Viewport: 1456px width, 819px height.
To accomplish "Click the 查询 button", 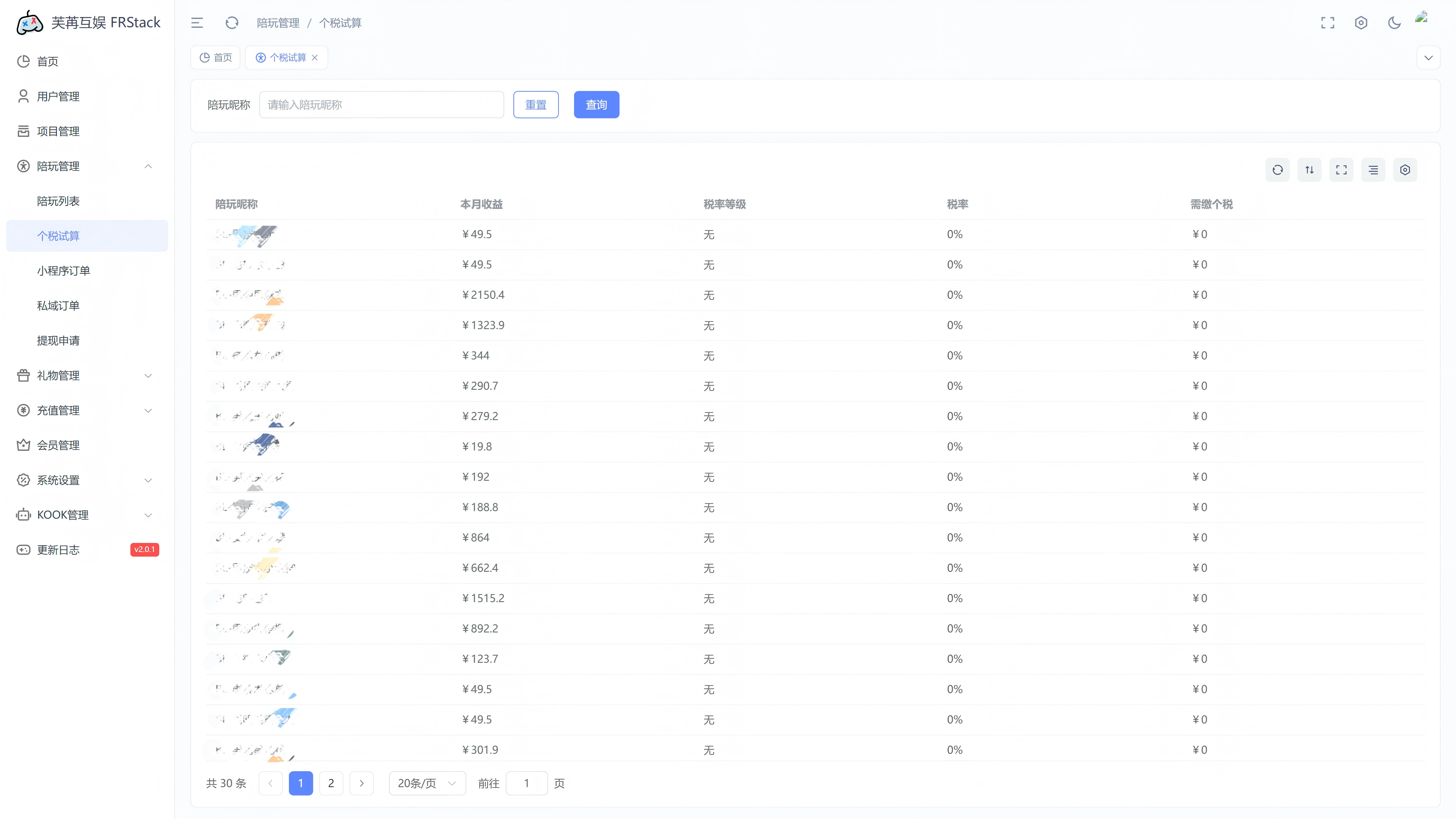I will click(x=596, y=105).
